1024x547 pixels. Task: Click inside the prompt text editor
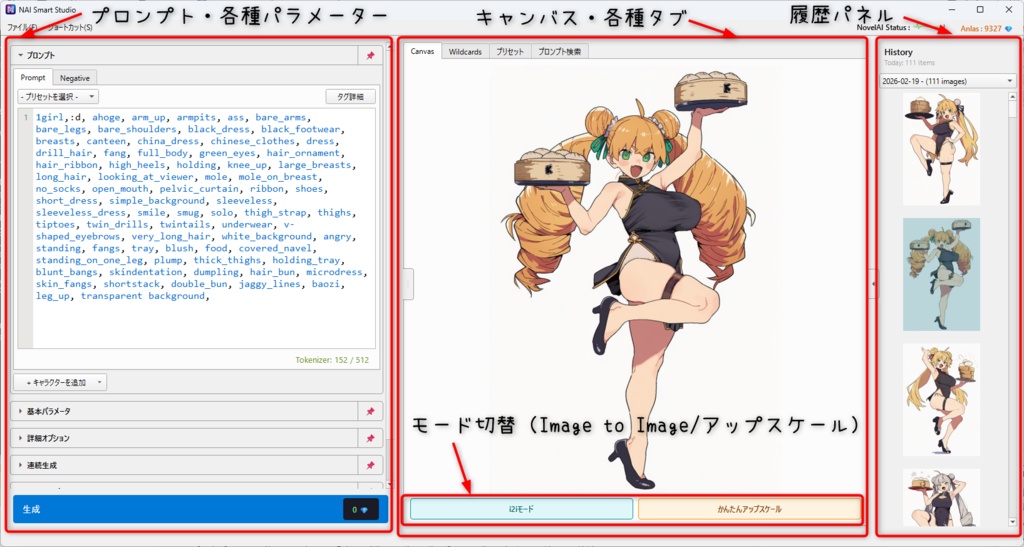coord(204,228)
